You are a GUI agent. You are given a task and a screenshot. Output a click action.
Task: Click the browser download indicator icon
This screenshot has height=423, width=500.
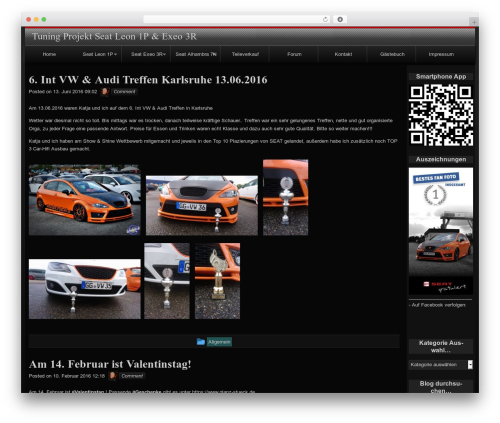point(340,19)
